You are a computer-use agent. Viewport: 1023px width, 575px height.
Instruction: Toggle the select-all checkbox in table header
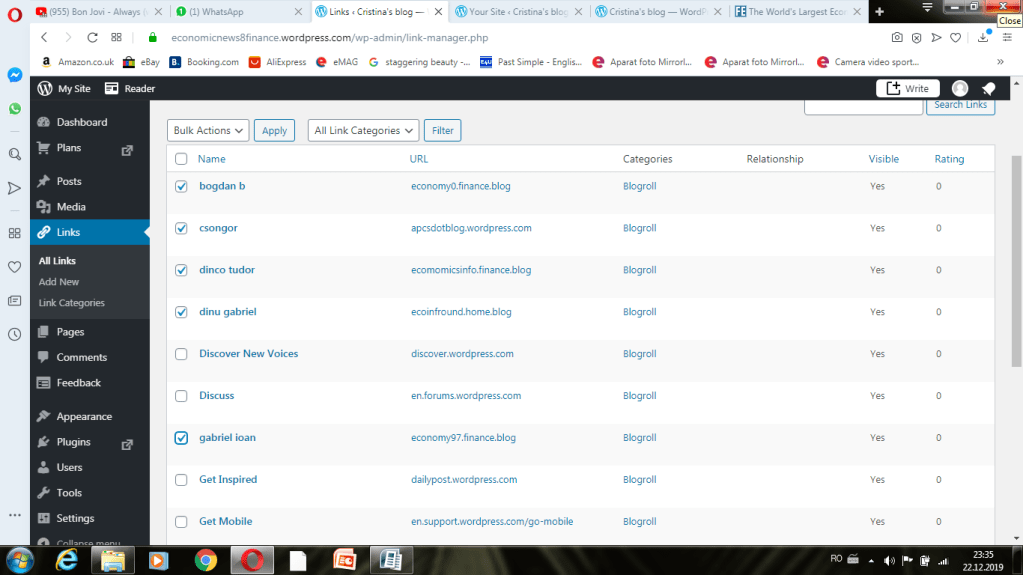tap(181, 159)
